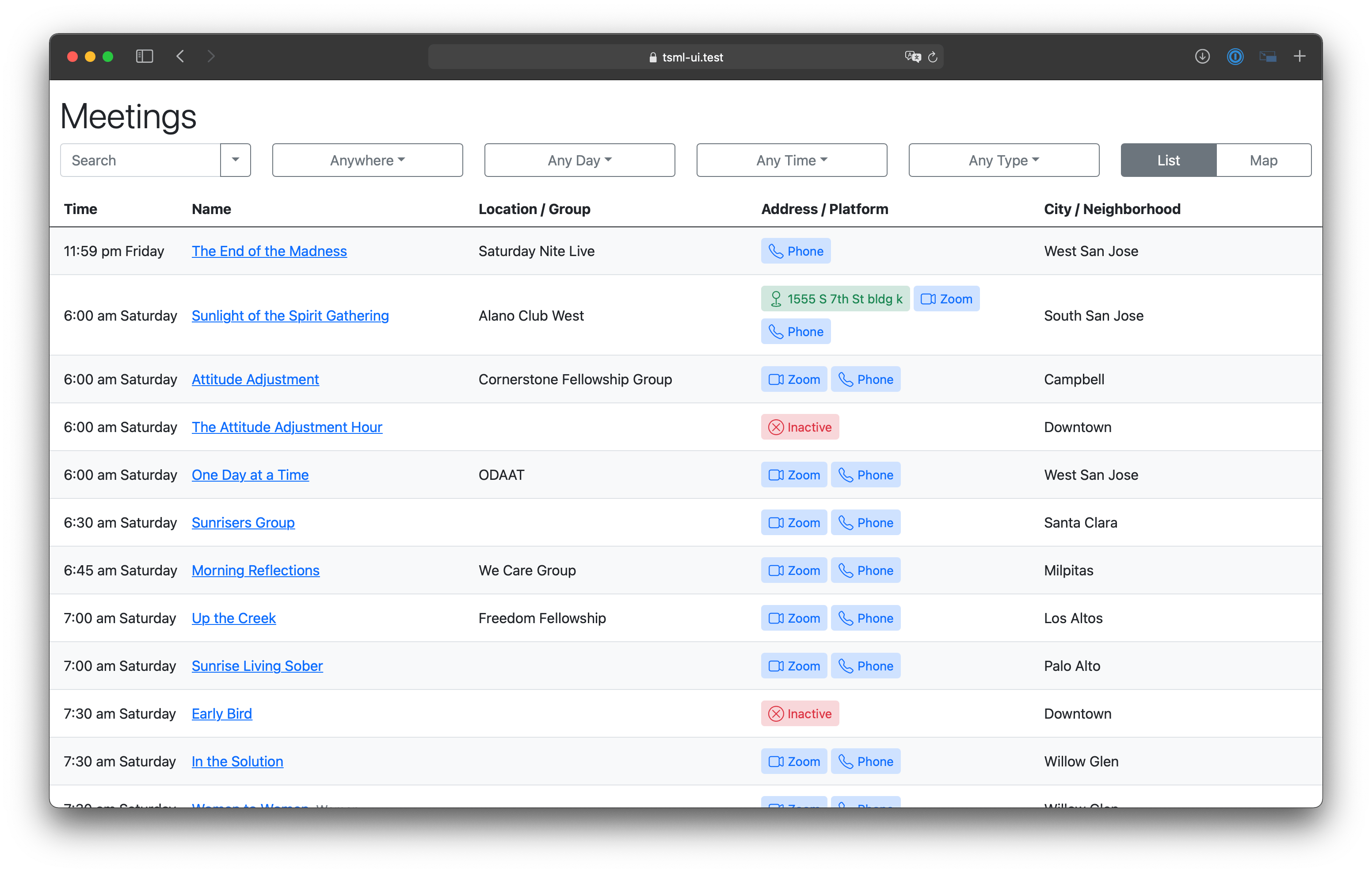Screen dimensions: 1372x873
Task: Select the List view toggle
Action: (1167, 160)
